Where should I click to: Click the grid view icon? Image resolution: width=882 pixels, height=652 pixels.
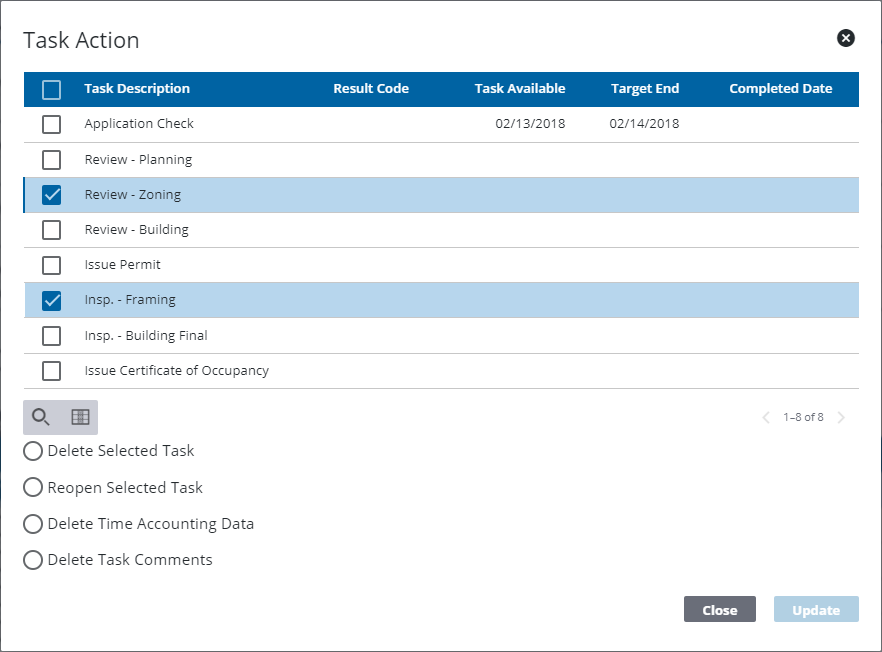point(78,417)
